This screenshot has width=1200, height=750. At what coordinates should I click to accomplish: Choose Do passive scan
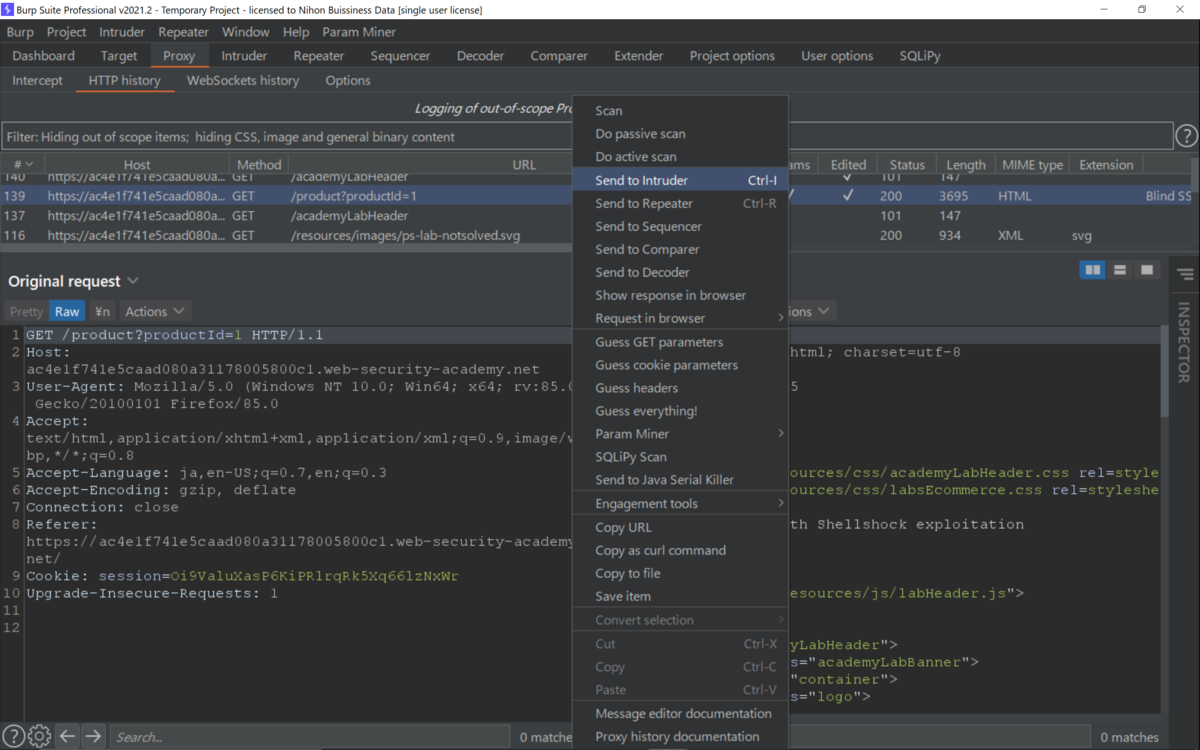click(x=680, y=133)
